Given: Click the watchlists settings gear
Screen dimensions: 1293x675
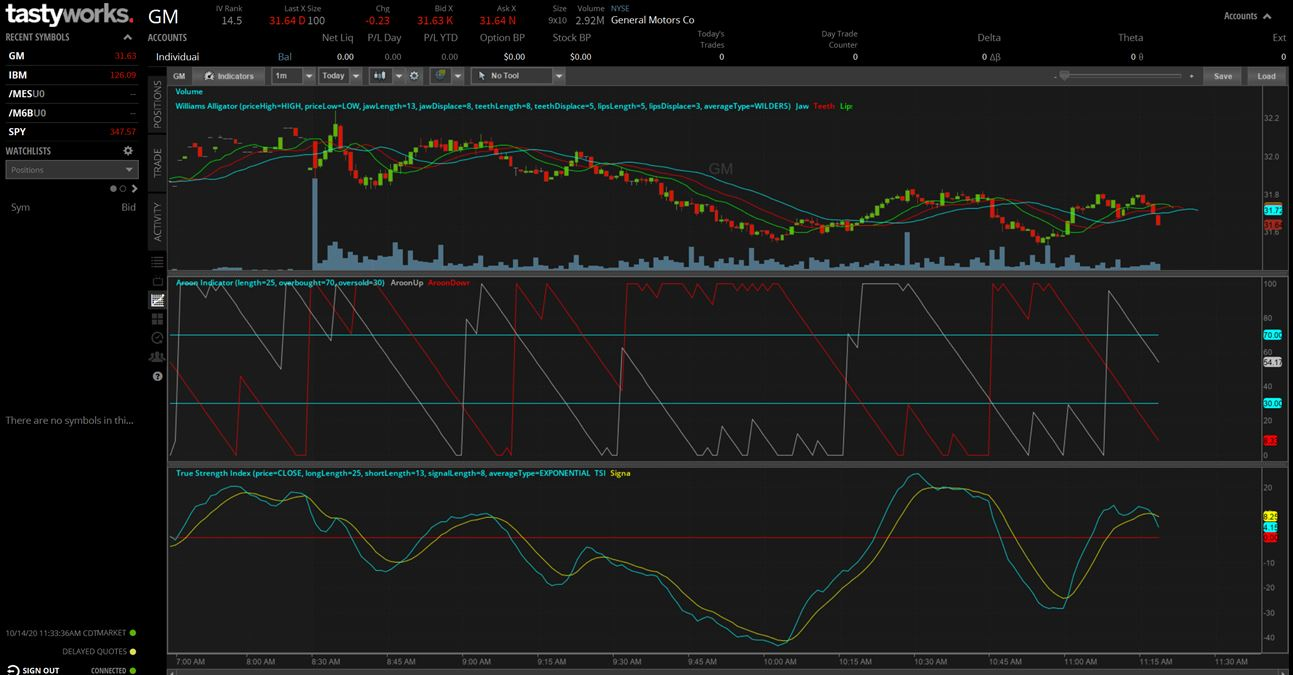Looking at the screenshot, I should [x=128, y=151].
